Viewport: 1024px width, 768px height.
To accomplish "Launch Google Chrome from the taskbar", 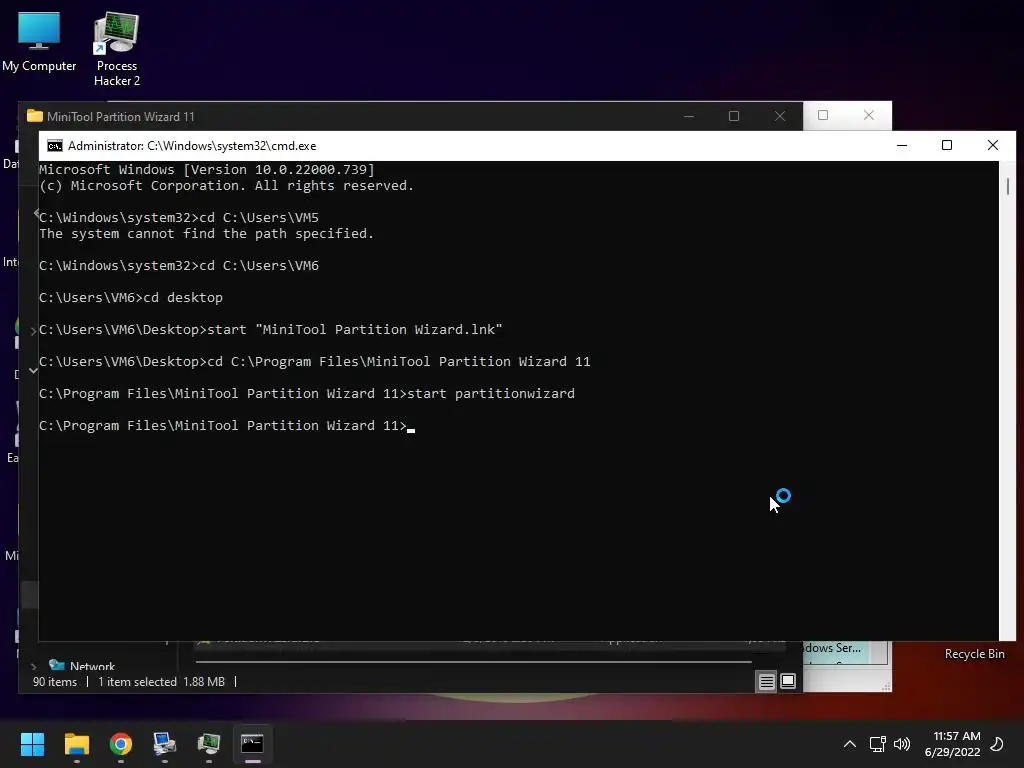I will pyautogui.click(x=121, y=744).
